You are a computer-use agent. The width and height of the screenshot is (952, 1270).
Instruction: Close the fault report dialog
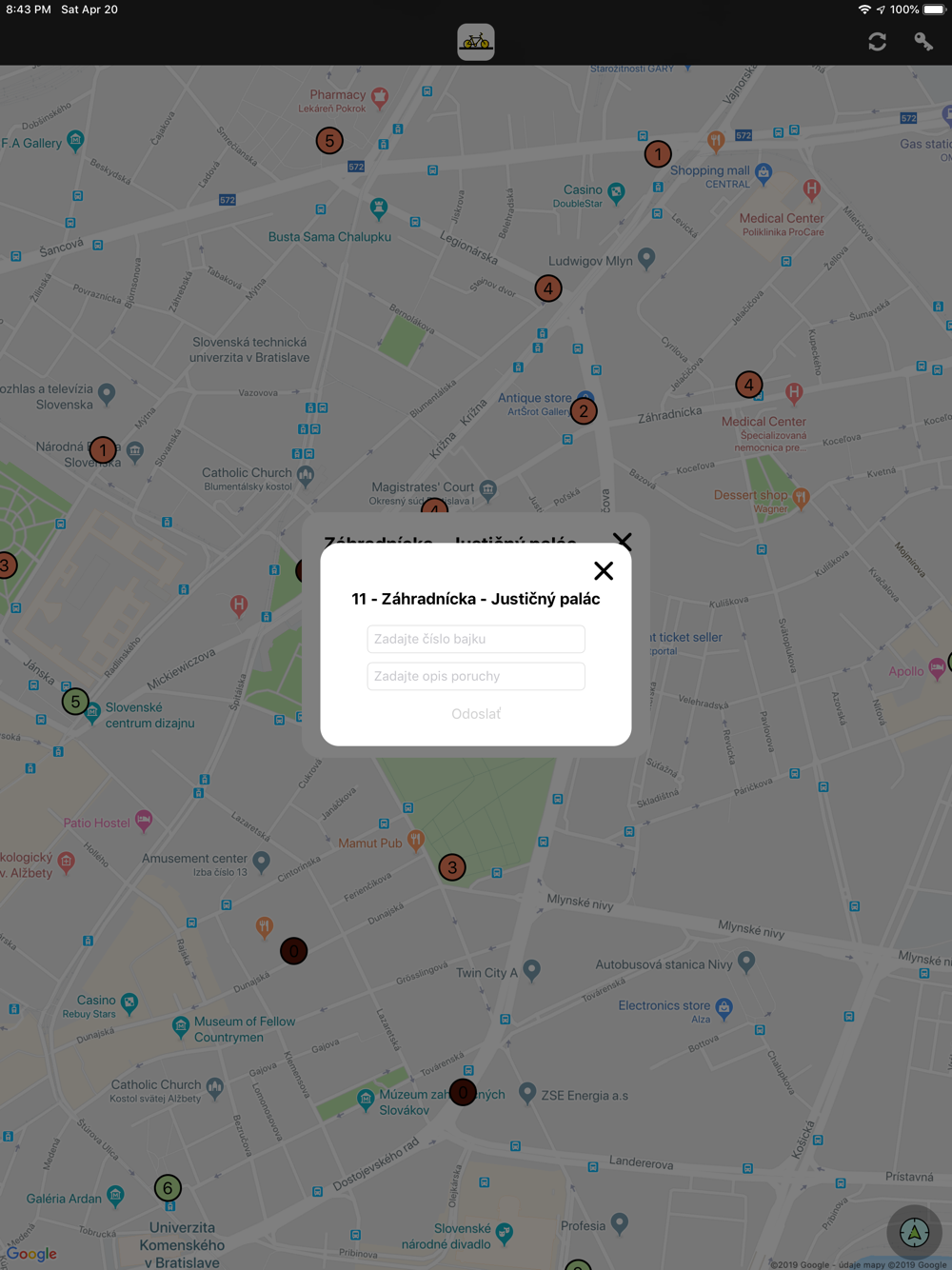point(604,570)
